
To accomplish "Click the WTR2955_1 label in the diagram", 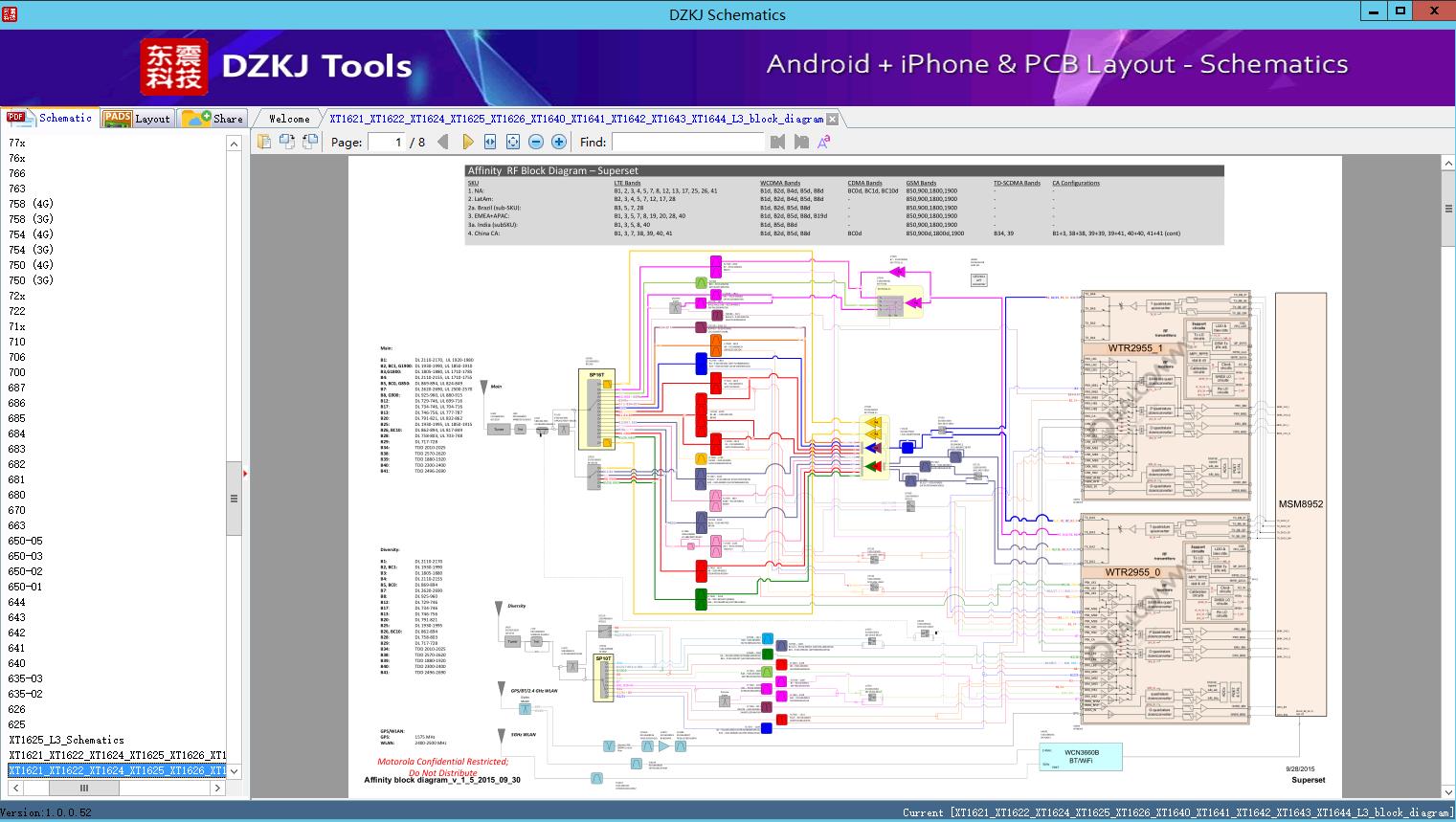I will (1134, 348).
